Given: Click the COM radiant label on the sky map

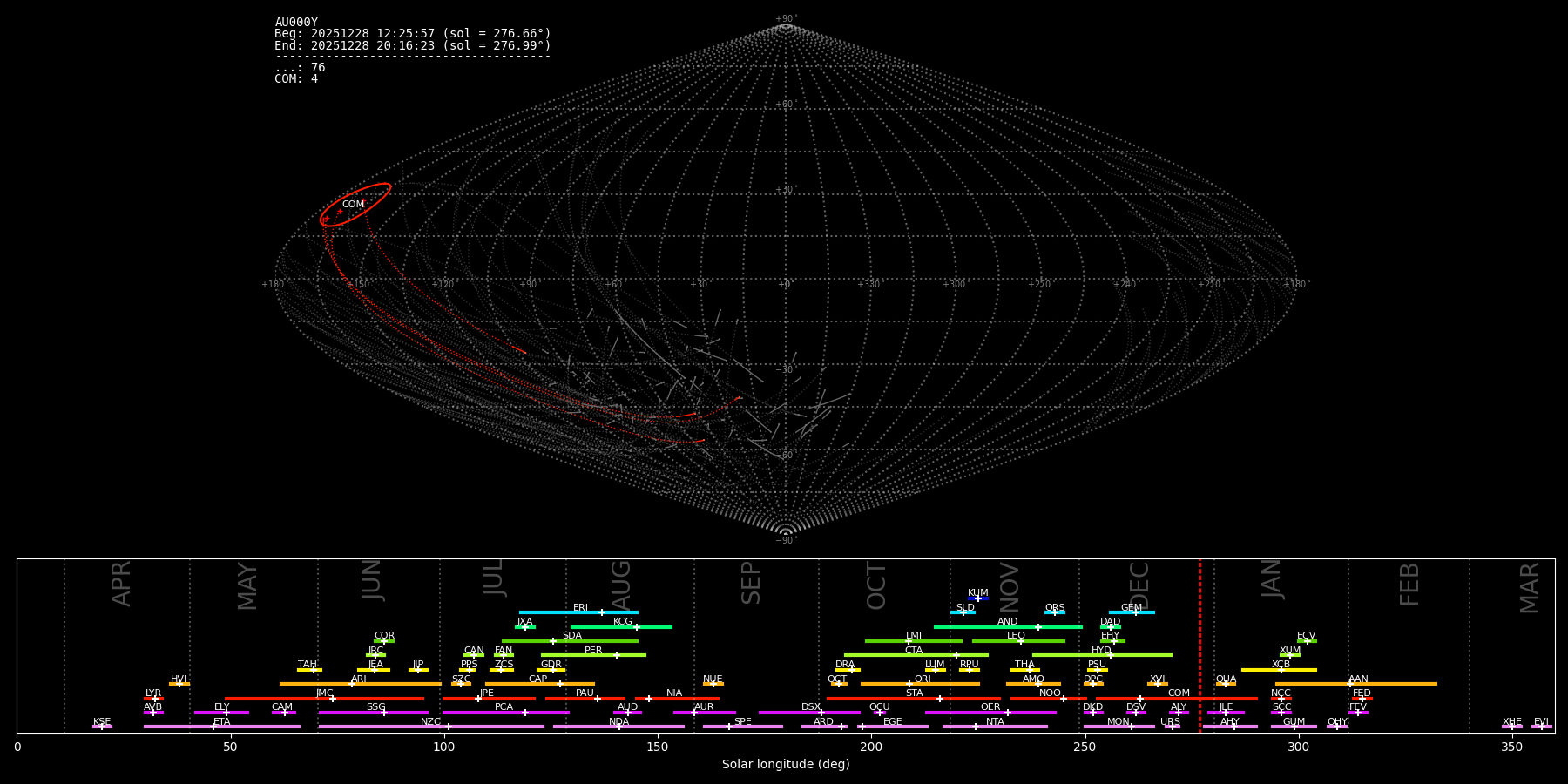Looking at the screenshot, I should click(x=353, y=205).
